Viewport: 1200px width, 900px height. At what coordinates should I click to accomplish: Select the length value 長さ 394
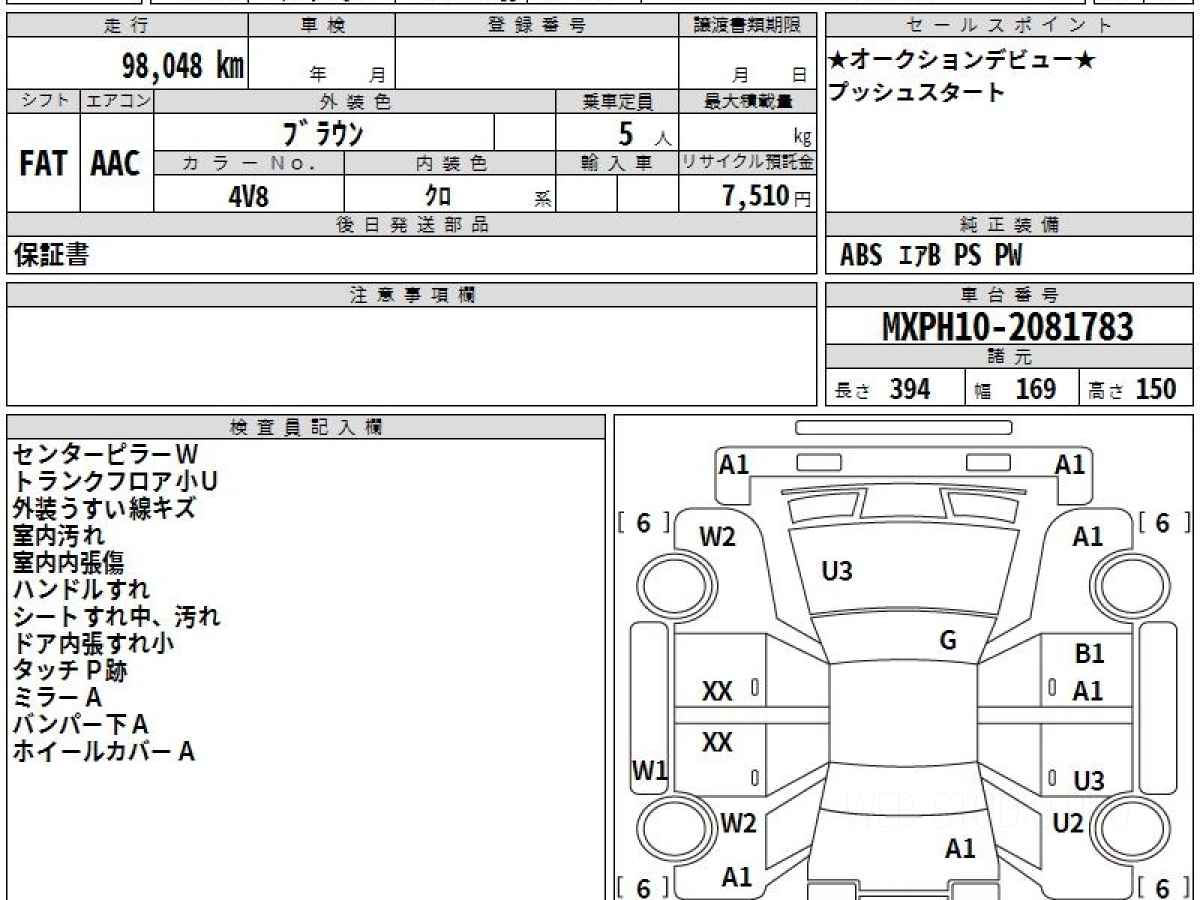click(x=883, y=389)
